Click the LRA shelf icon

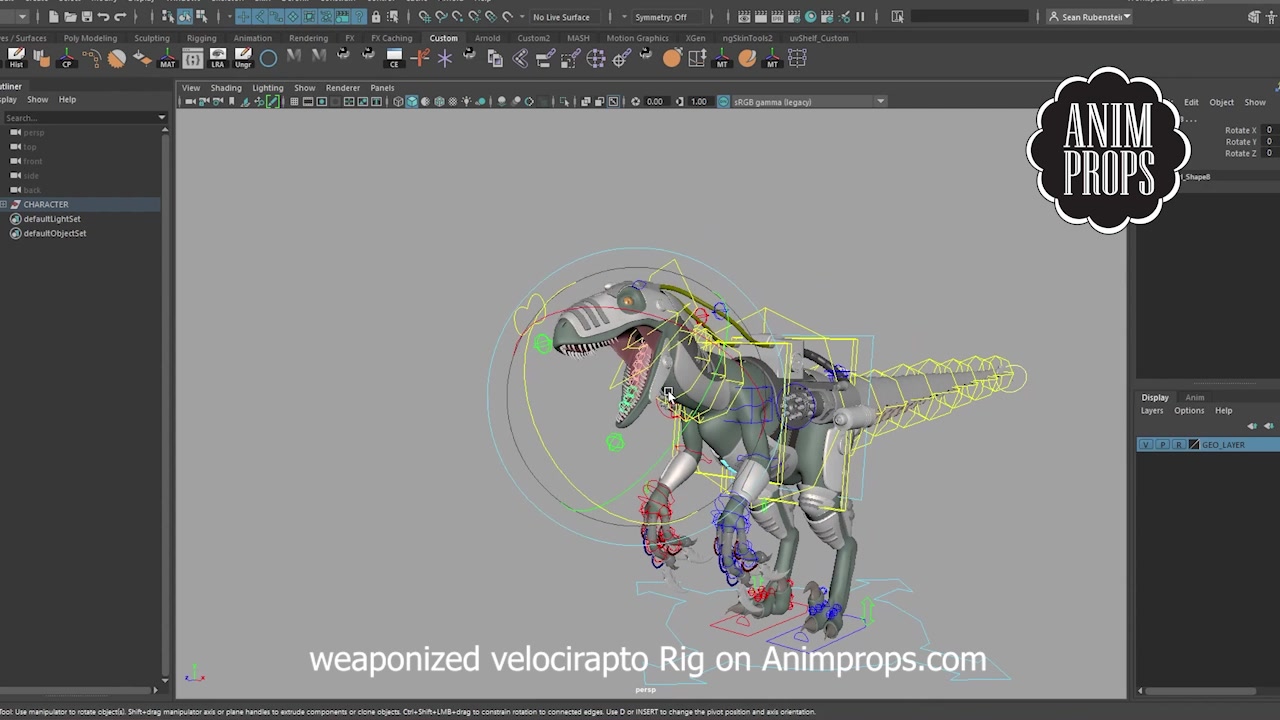pyautogui.click(x=218, y=58)
